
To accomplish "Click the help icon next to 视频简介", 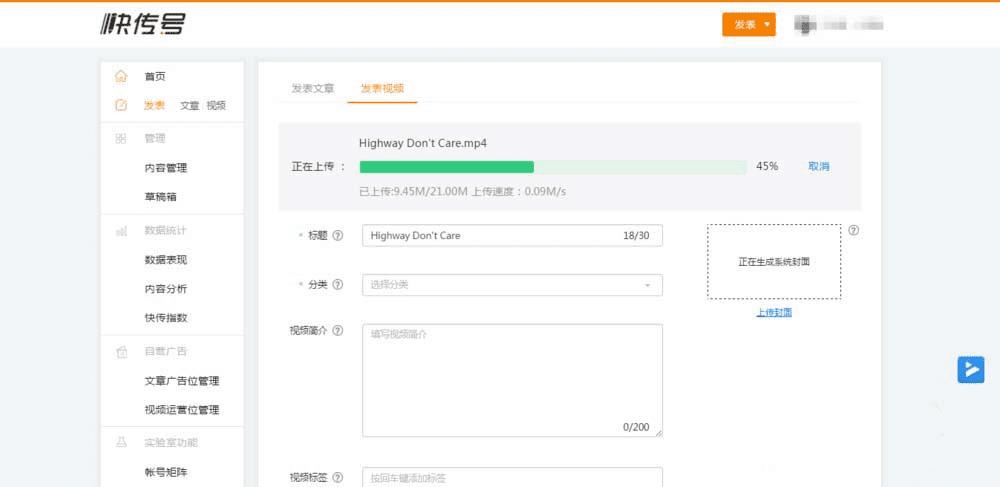I will [338, 330].
